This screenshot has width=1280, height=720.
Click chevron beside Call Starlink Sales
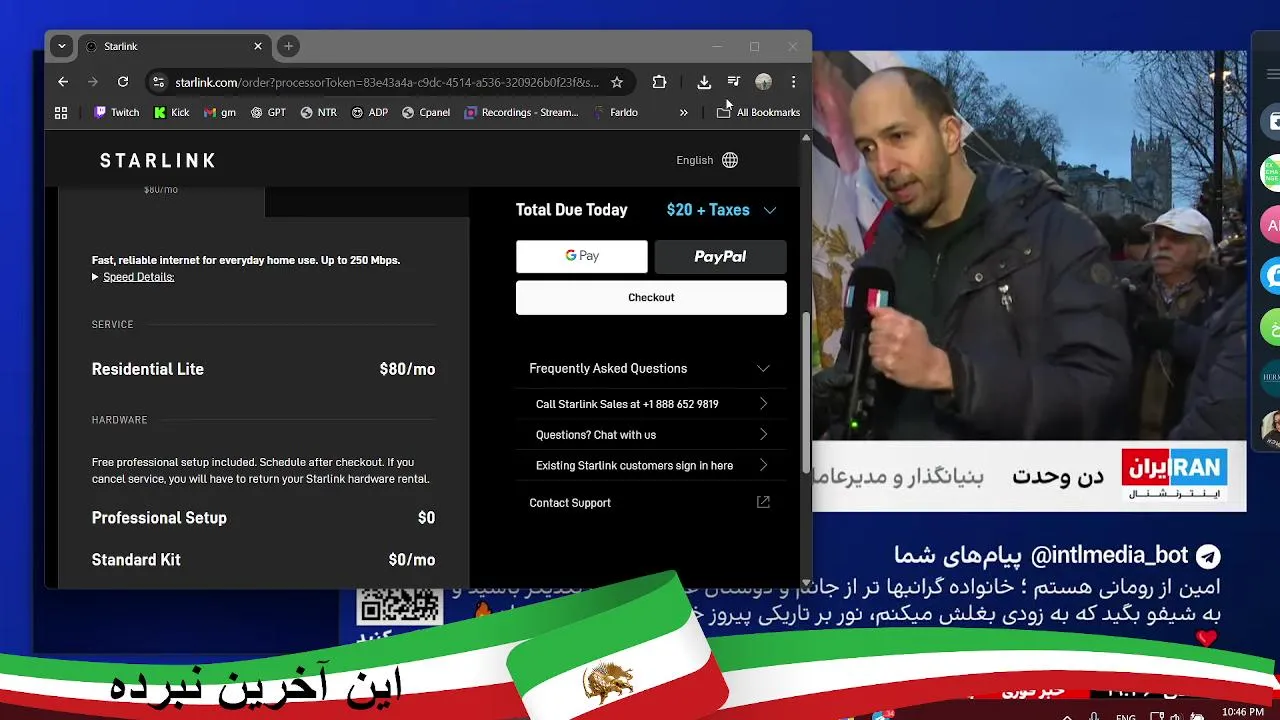[x=763, y=404]
